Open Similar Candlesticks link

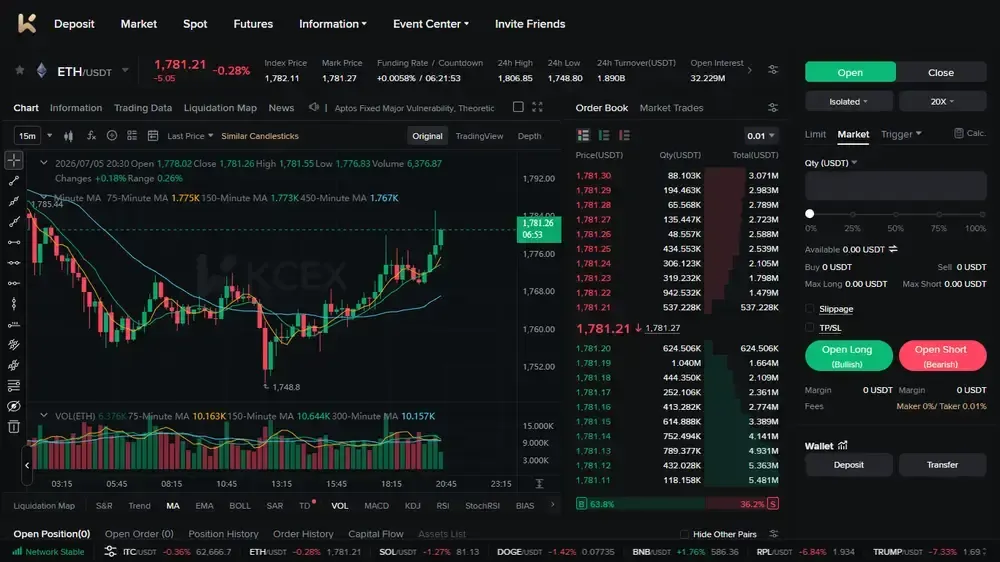(260, 136)
